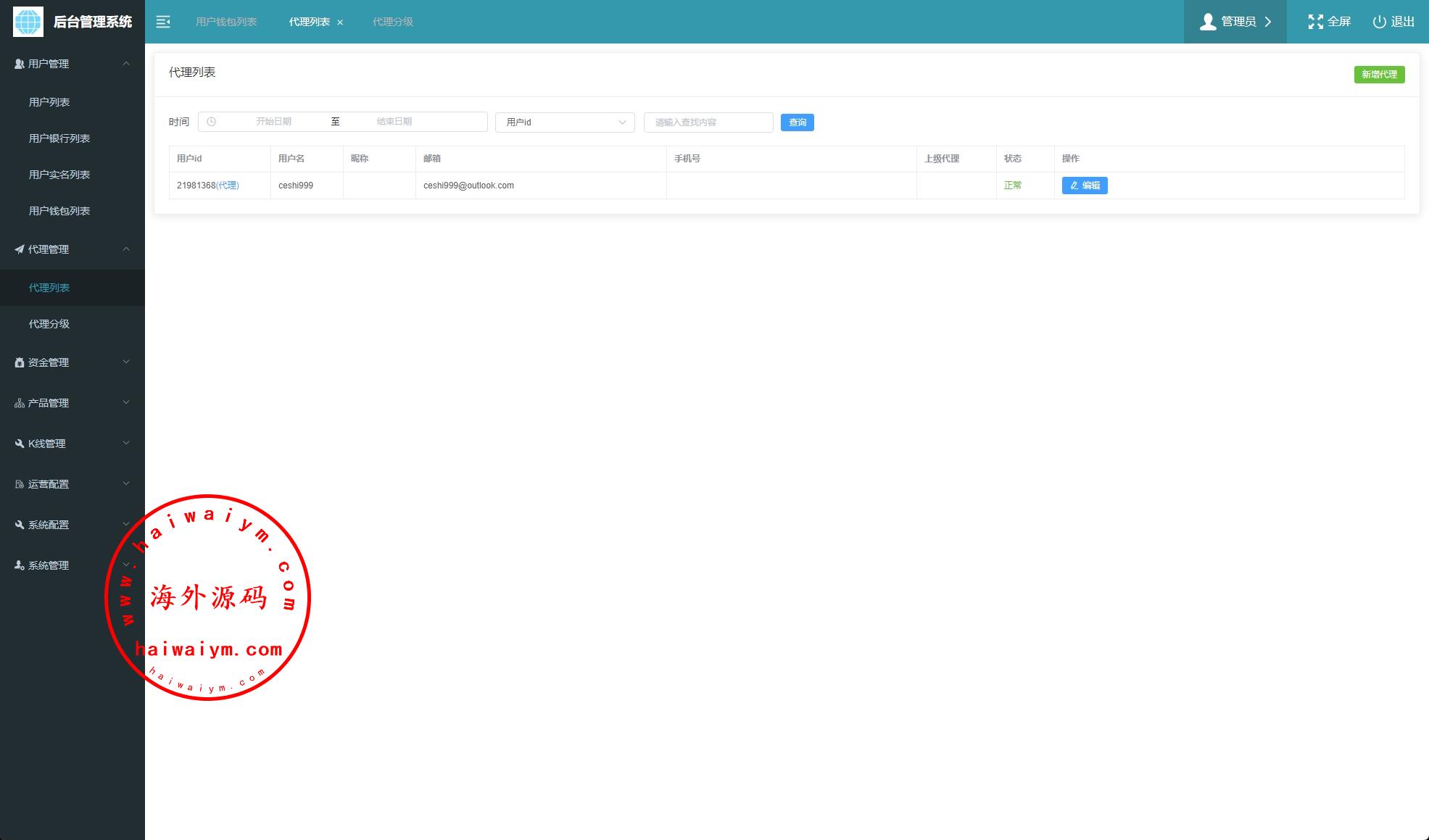
Task: Click the logout power icon
Action: (1379, 22)
